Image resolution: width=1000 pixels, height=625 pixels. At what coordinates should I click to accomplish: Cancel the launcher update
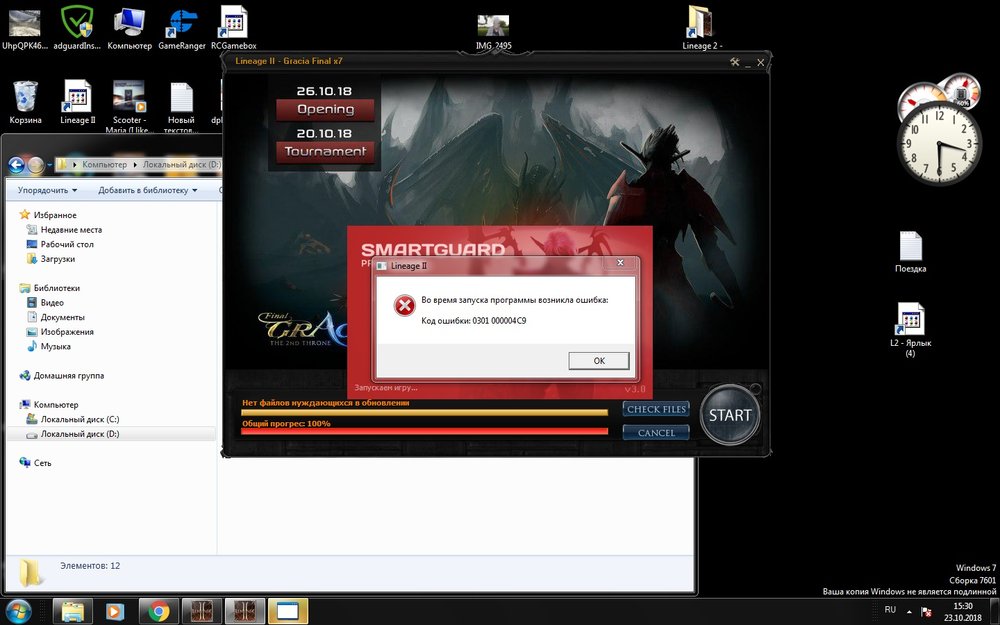(656, 433)
